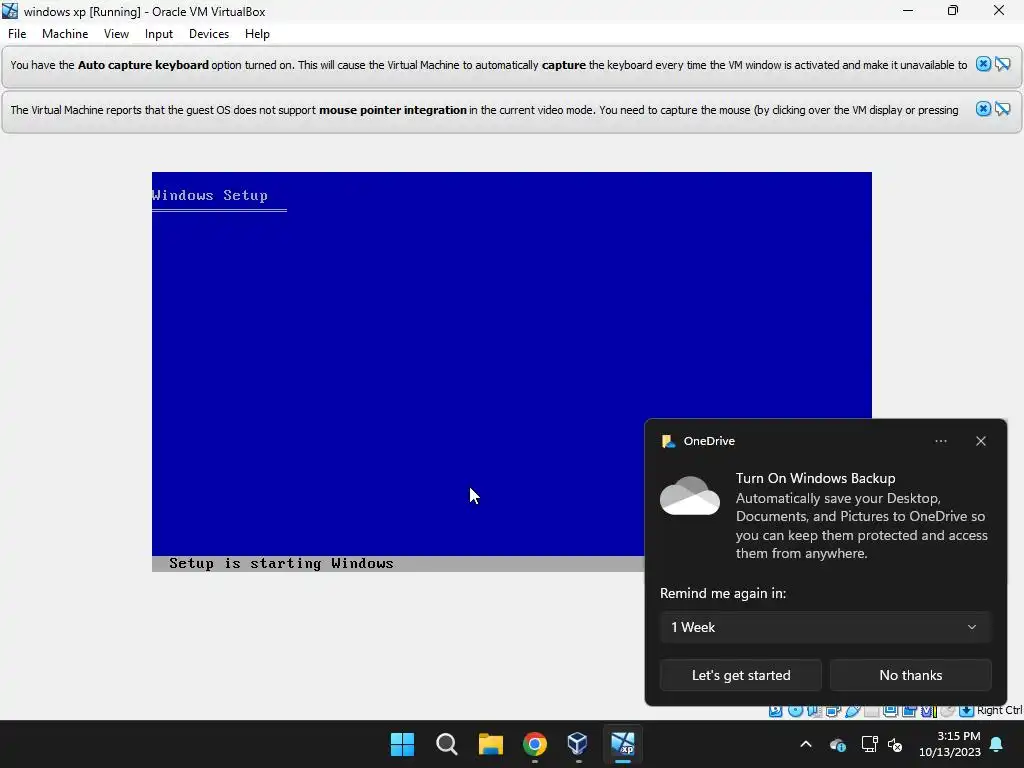Click the Setup is starting Windows status line
Viewport: 1024px width, 768px height.
pyautogui.click(x=281, y=564)
